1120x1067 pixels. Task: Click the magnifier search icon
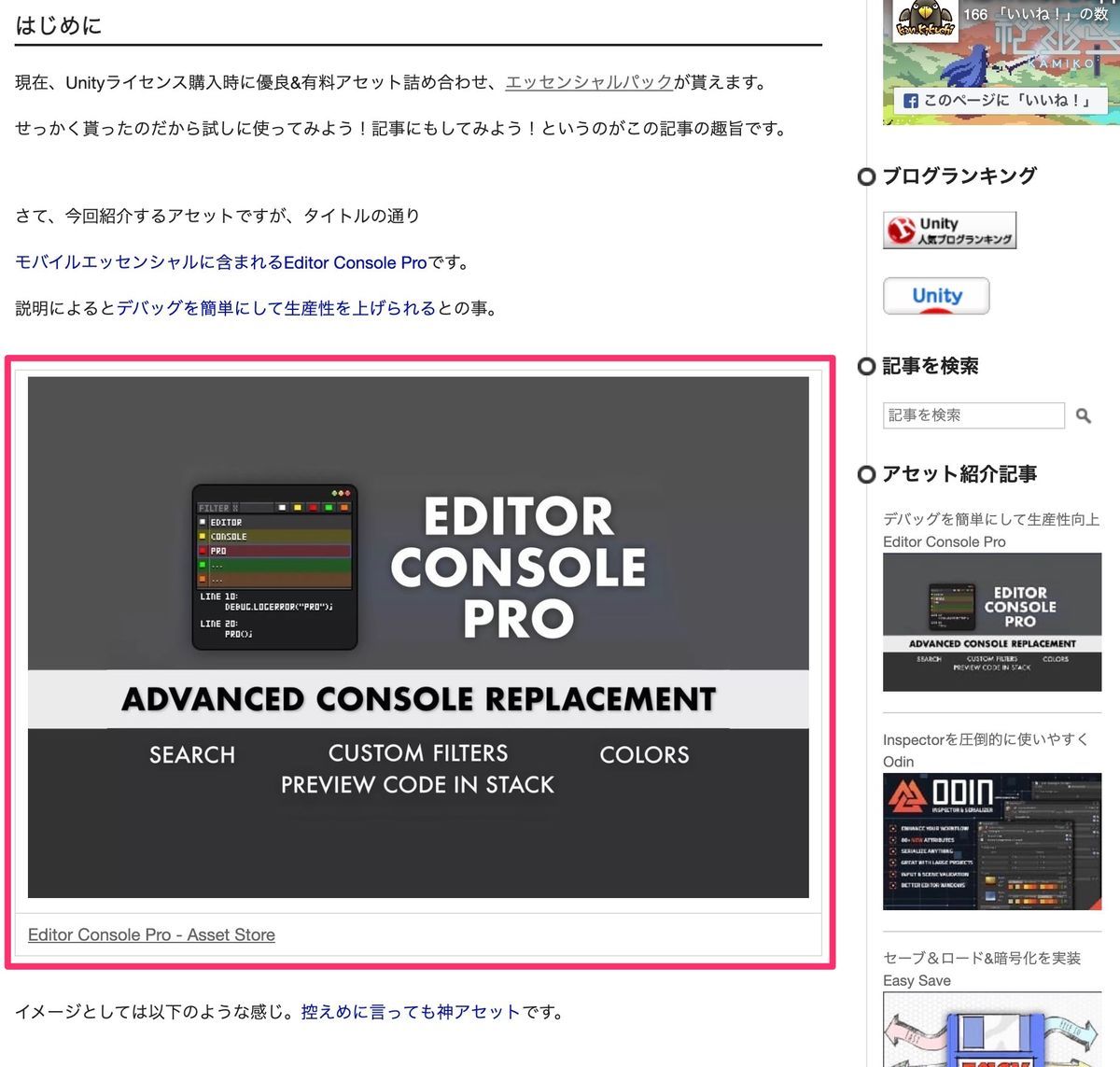(x=1083, y=415)
